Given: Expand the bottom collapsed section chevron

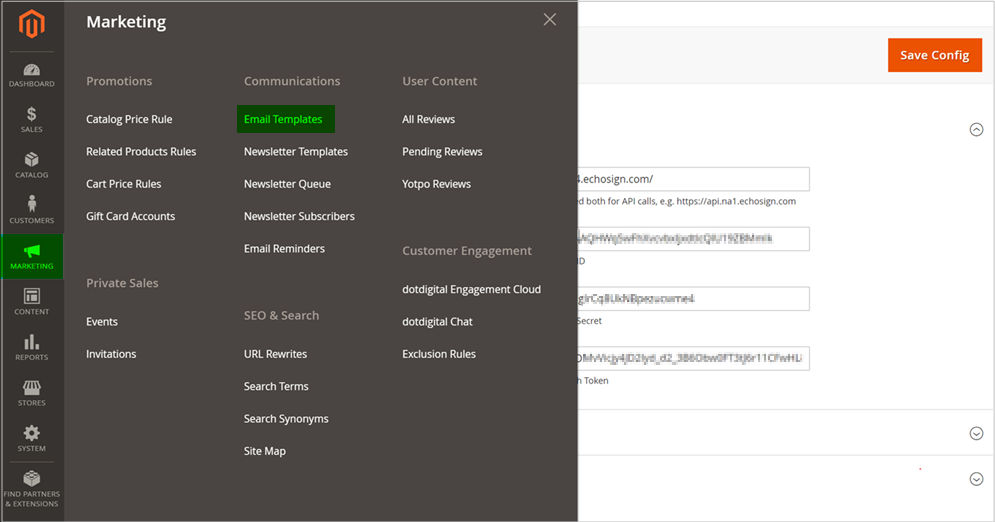Looking at the screenshot, I should (x=976, y=479).
